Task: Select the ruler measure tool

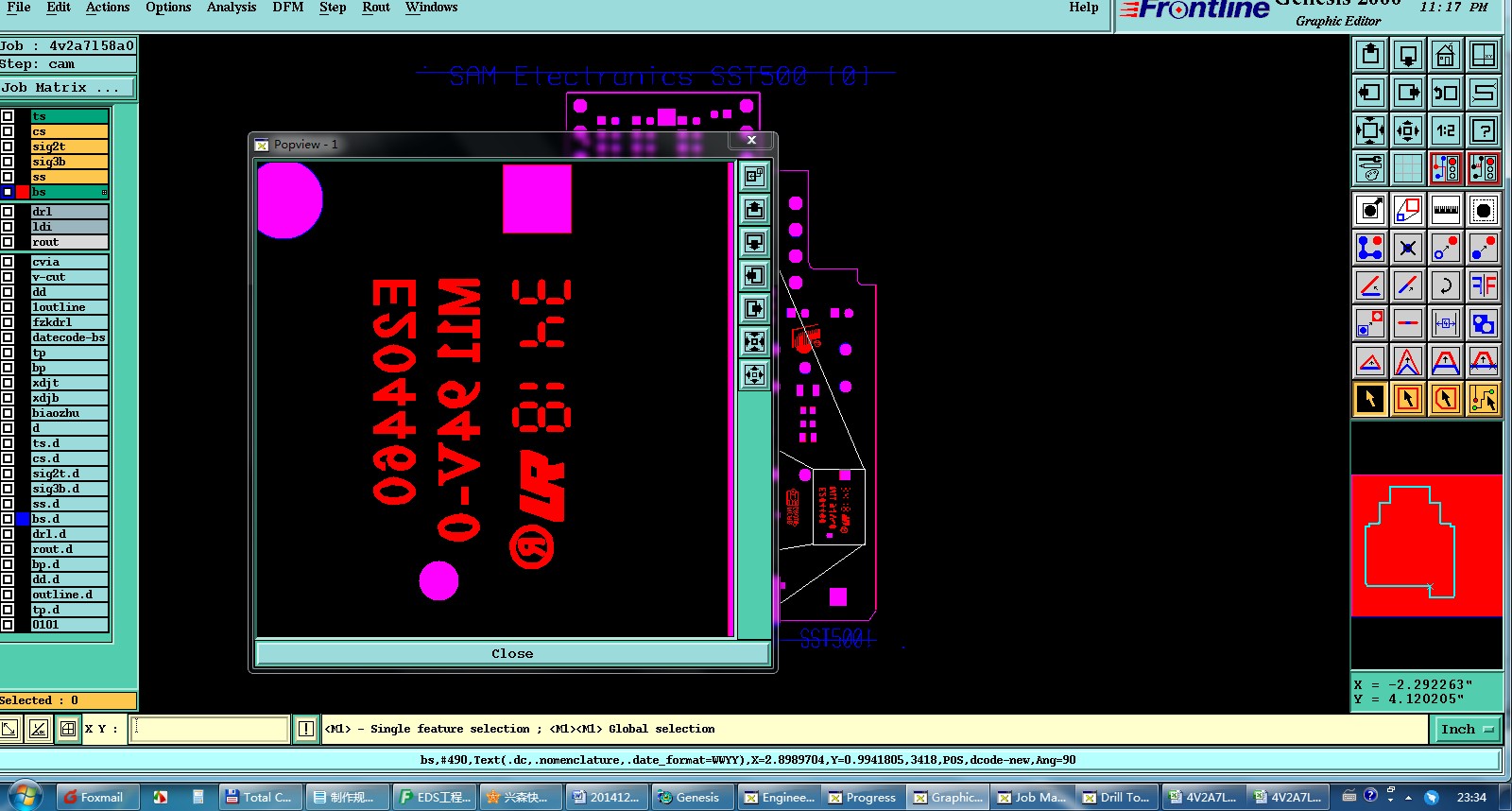Action: pyautogui.click(x=1446, y=210)
